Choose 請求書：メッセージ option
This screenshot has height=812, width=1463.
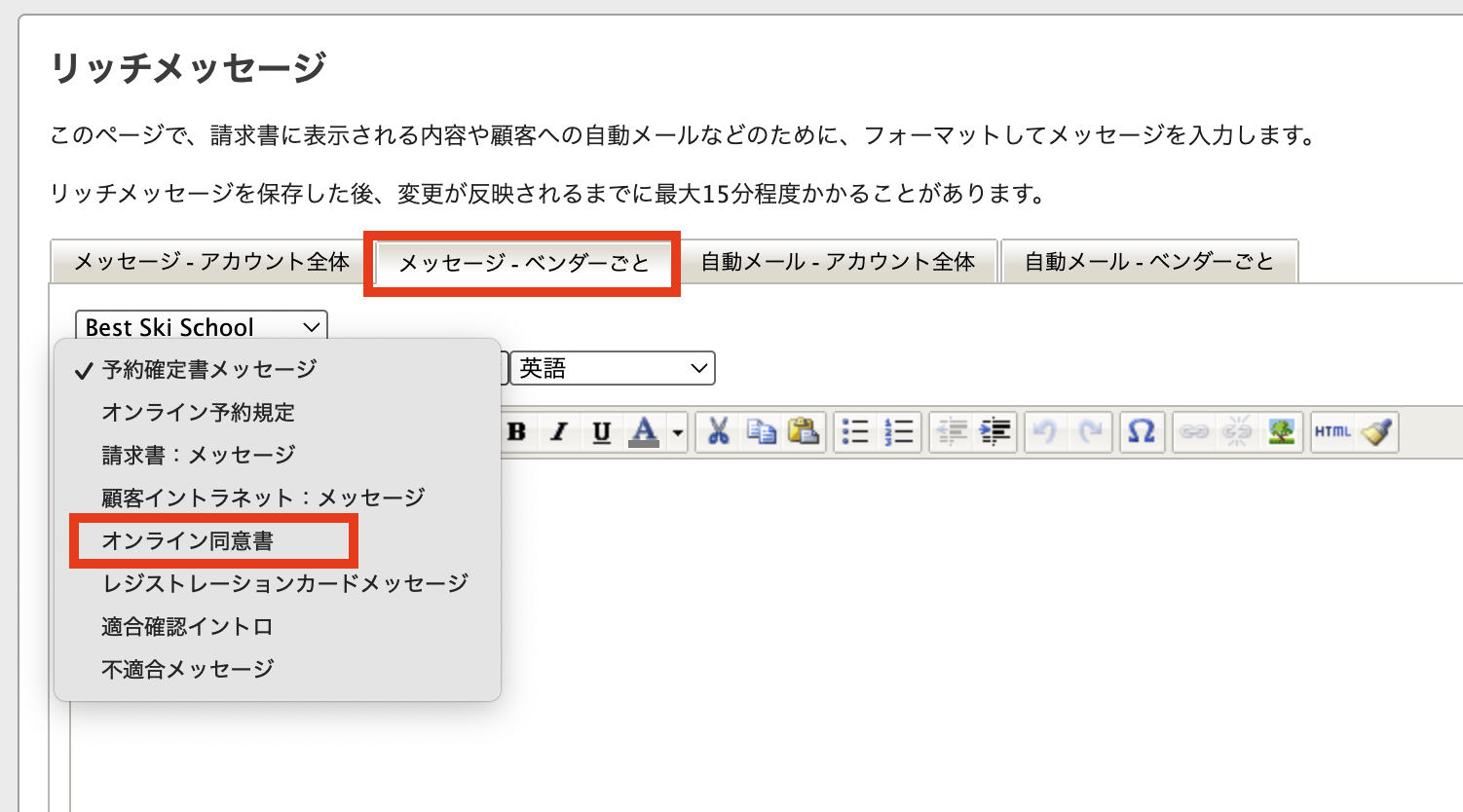199,456
